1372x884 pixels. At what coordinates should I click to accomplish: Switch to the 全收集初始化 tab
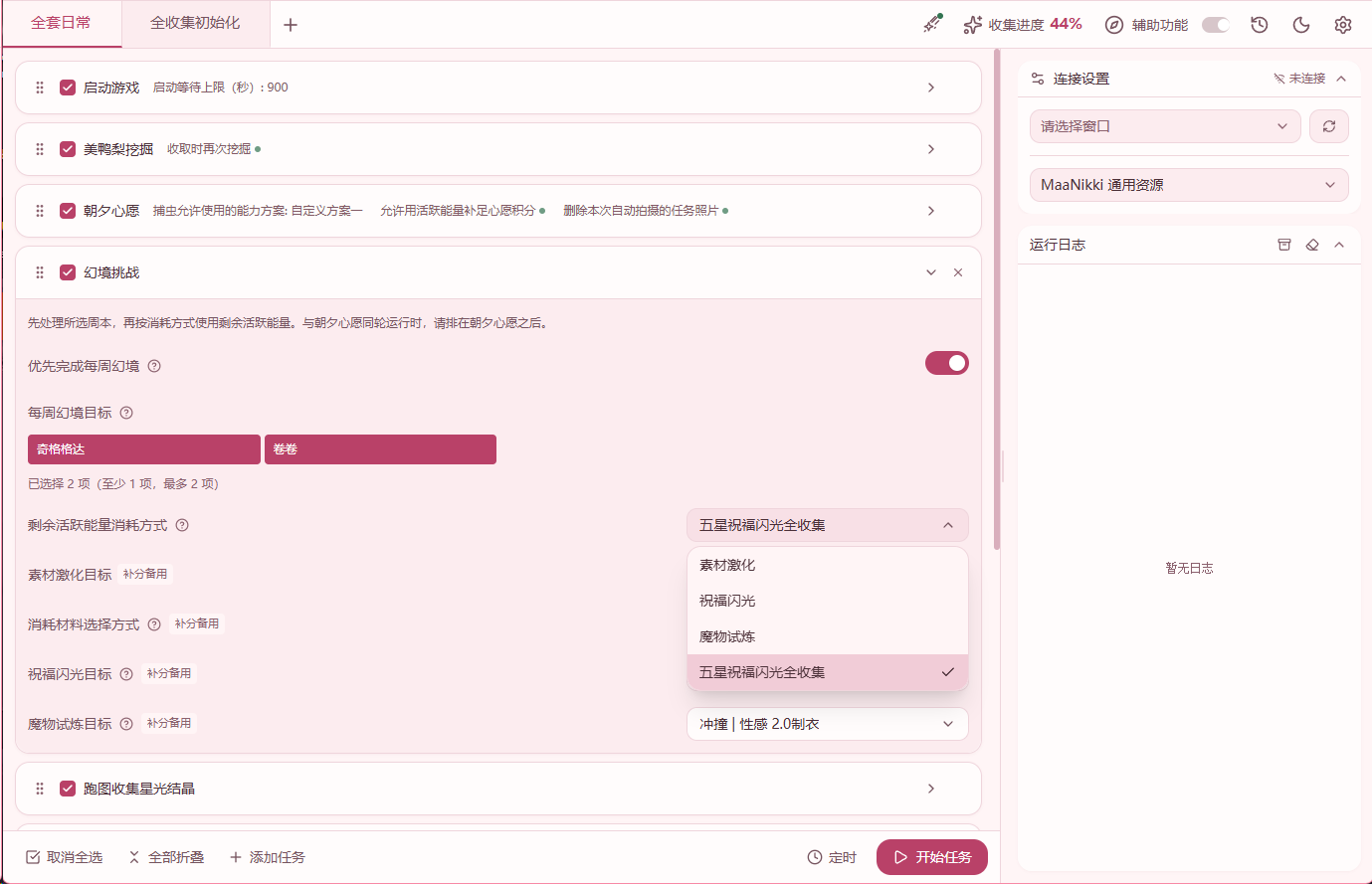tap(195, 23)
